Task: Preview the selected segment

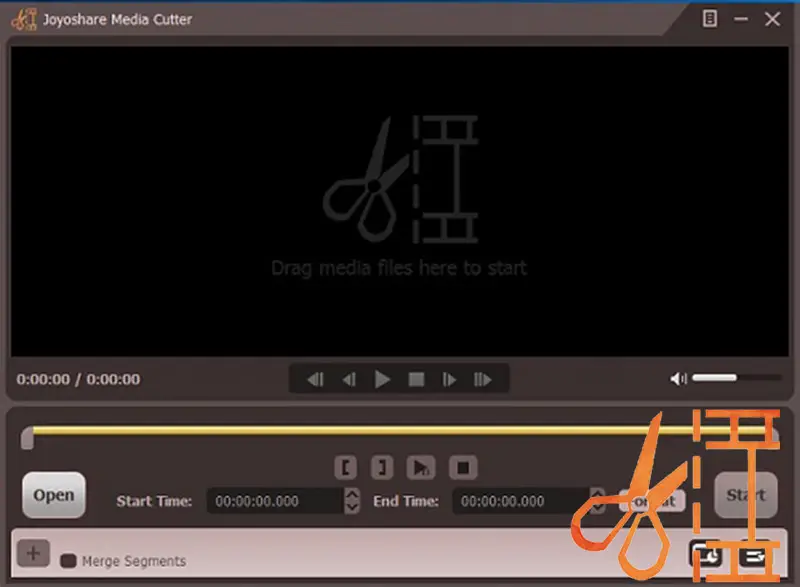Action: [421, 467]
